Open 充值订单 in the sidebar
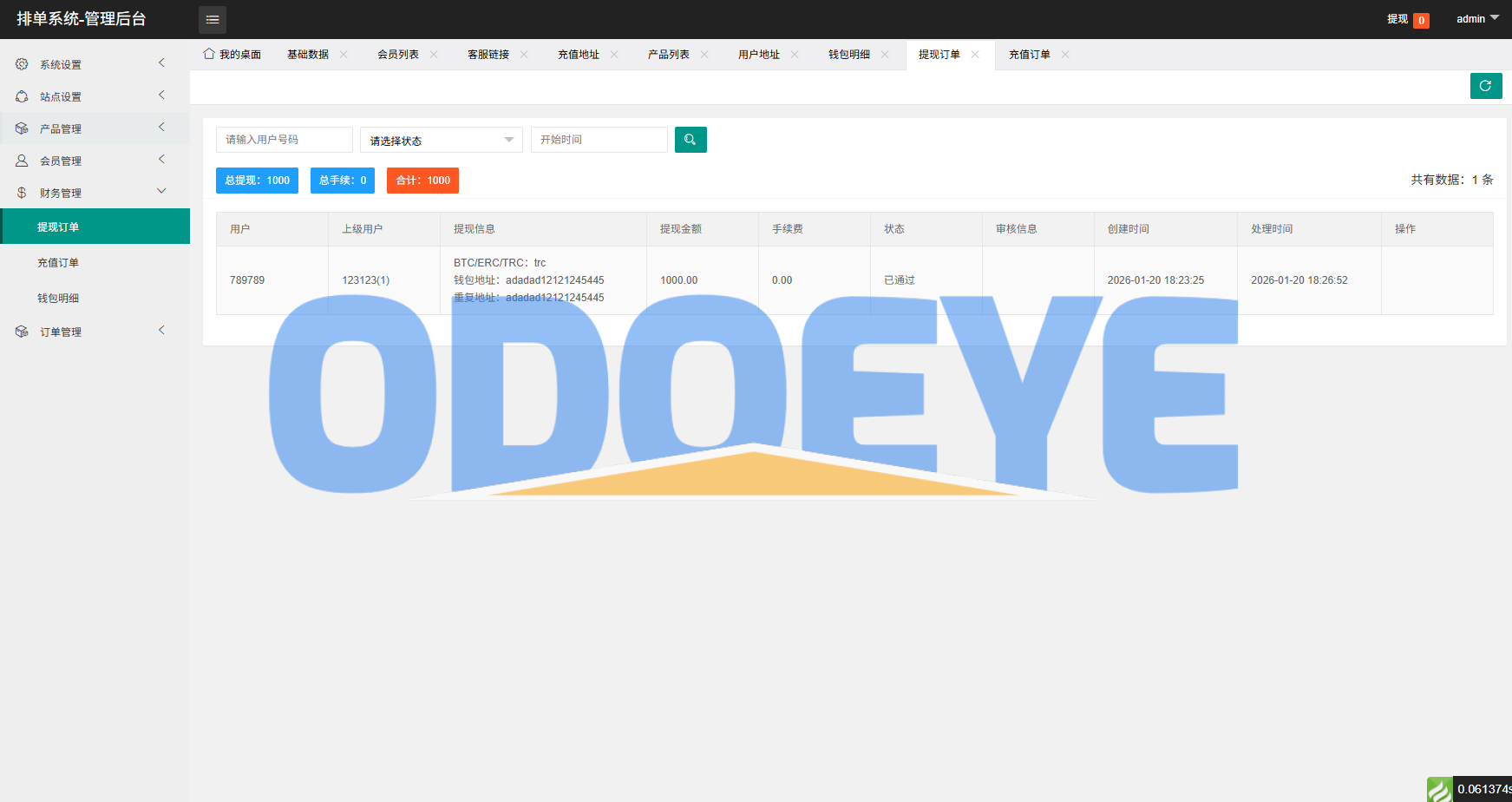The image size is (1512, 802). (58, 263)
